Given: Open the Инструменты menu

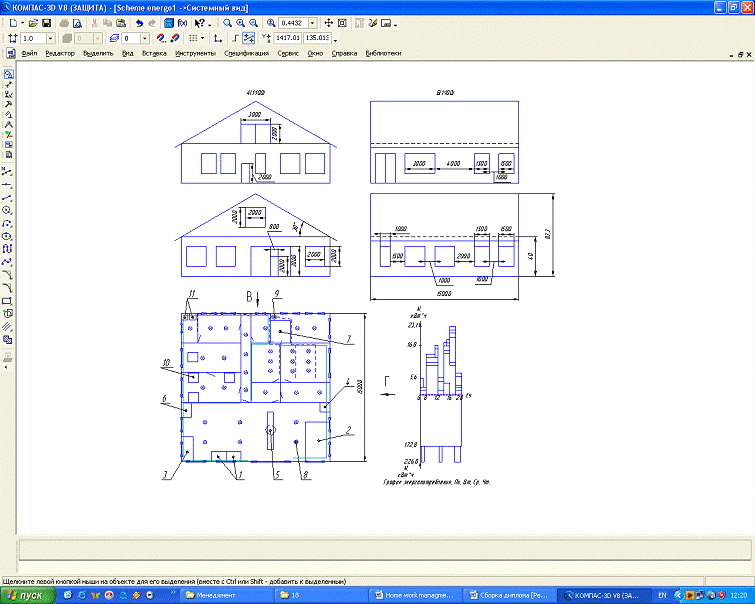Looking at the screenshot, I should click(x=194, y=51).
